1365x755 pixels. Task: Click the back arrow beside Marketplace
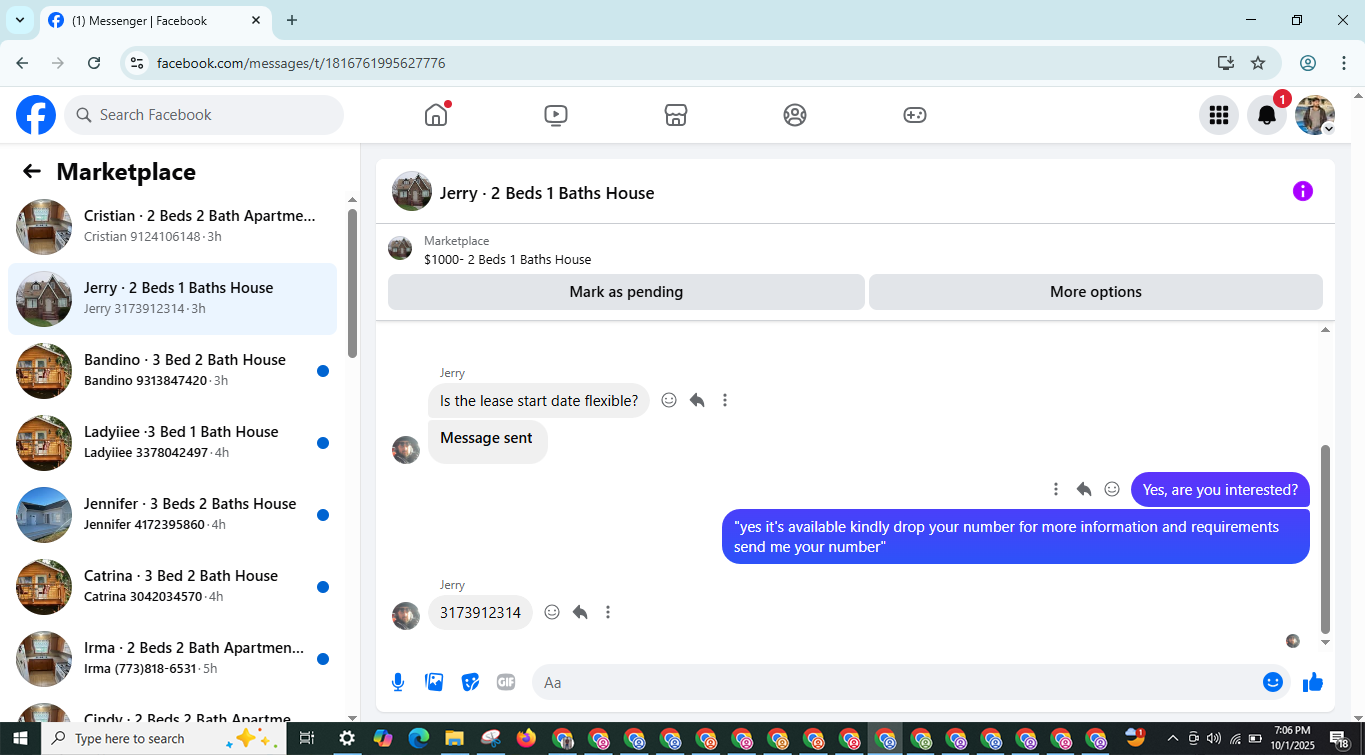[32, 172]
